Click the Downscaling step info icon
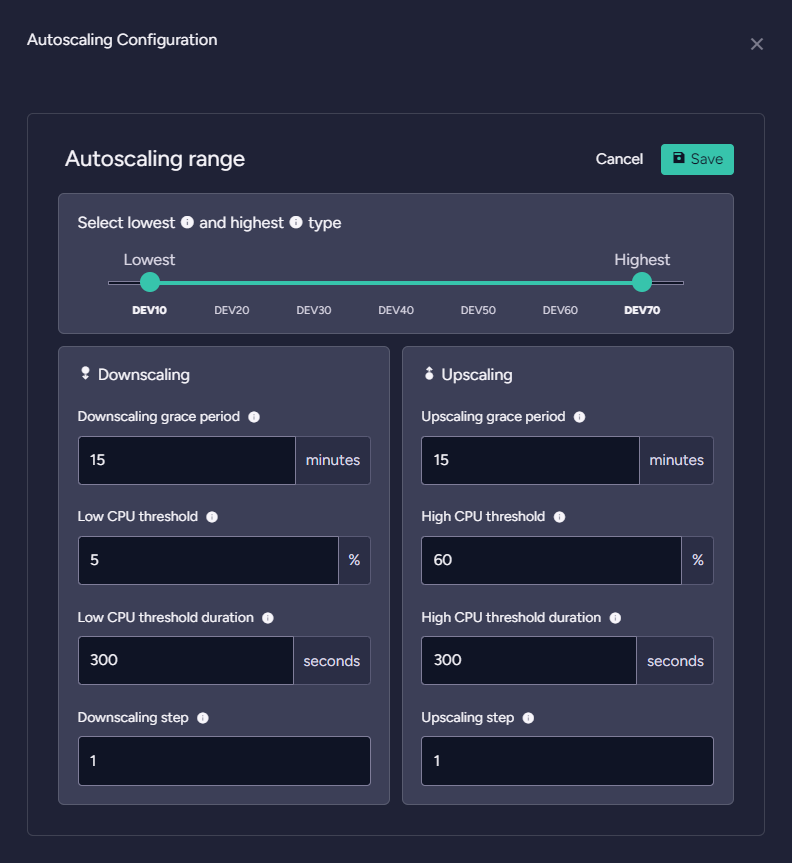792x863 pixels. coord(203,718)
